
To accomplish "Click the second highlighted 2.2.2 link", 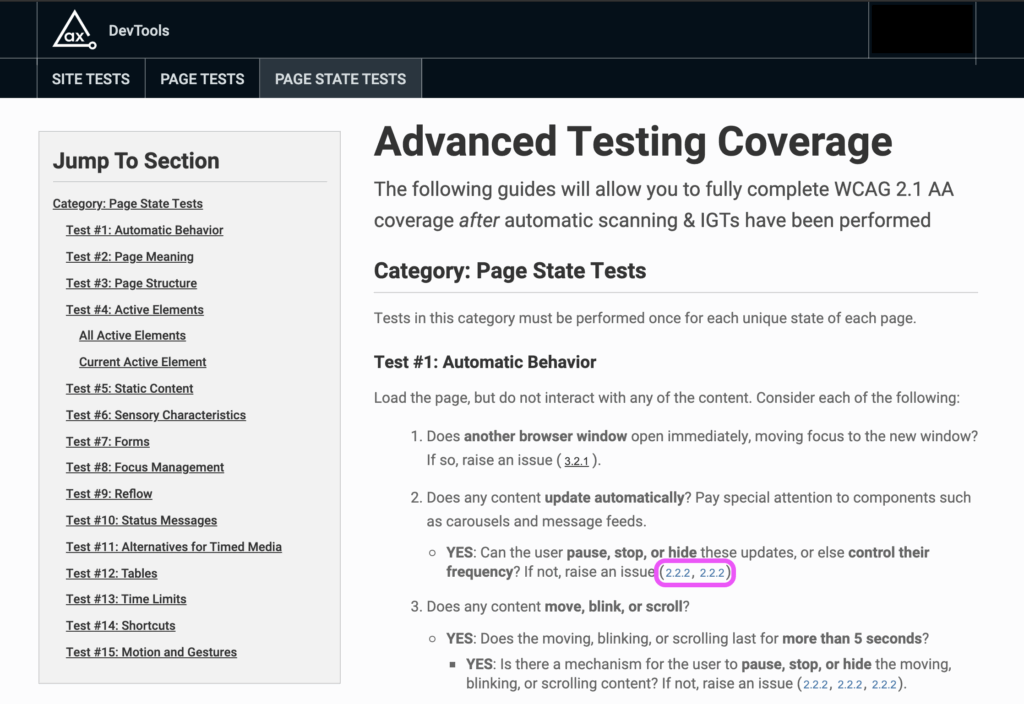I will pyautogui.click(x=712, y=572).
